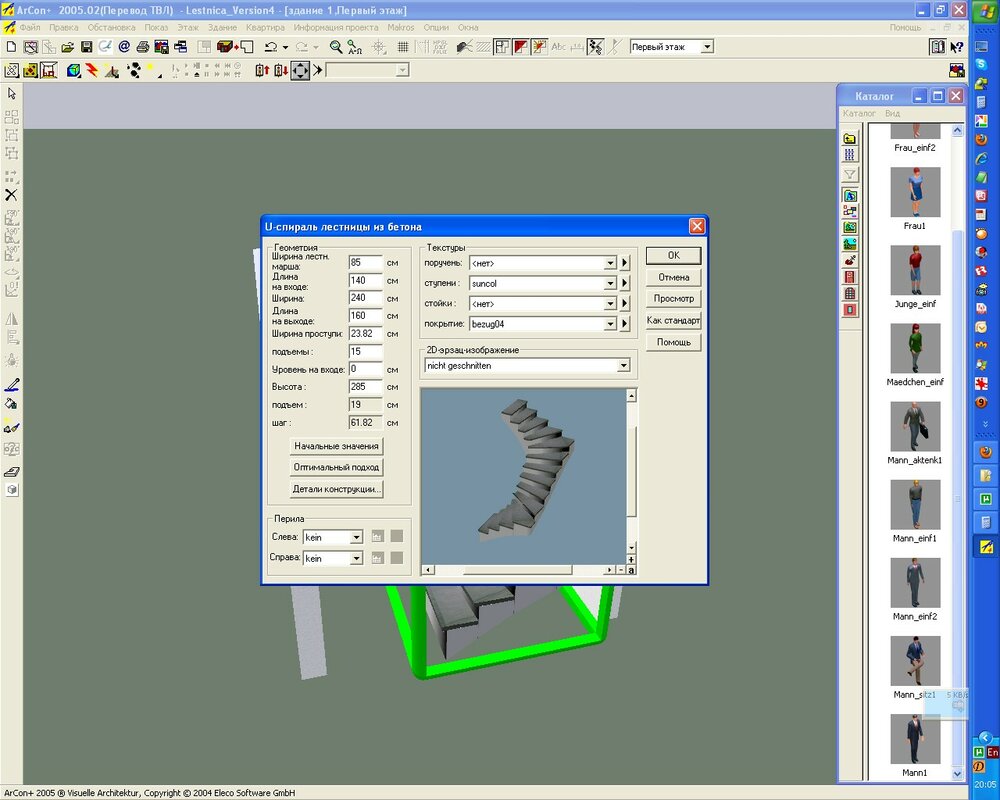Click the arrow pointer tool in left toolbar

pos(12,93)
